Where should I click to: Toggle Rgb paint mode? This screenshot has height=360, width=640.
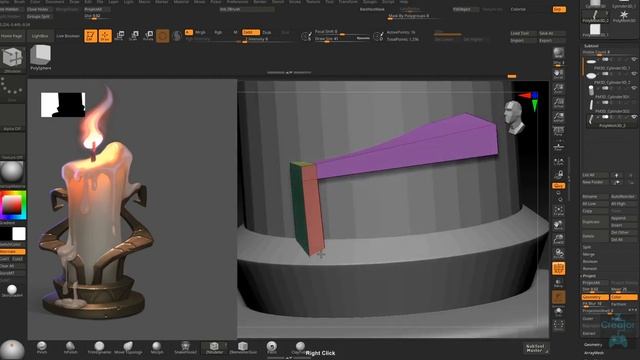point(218,32)
